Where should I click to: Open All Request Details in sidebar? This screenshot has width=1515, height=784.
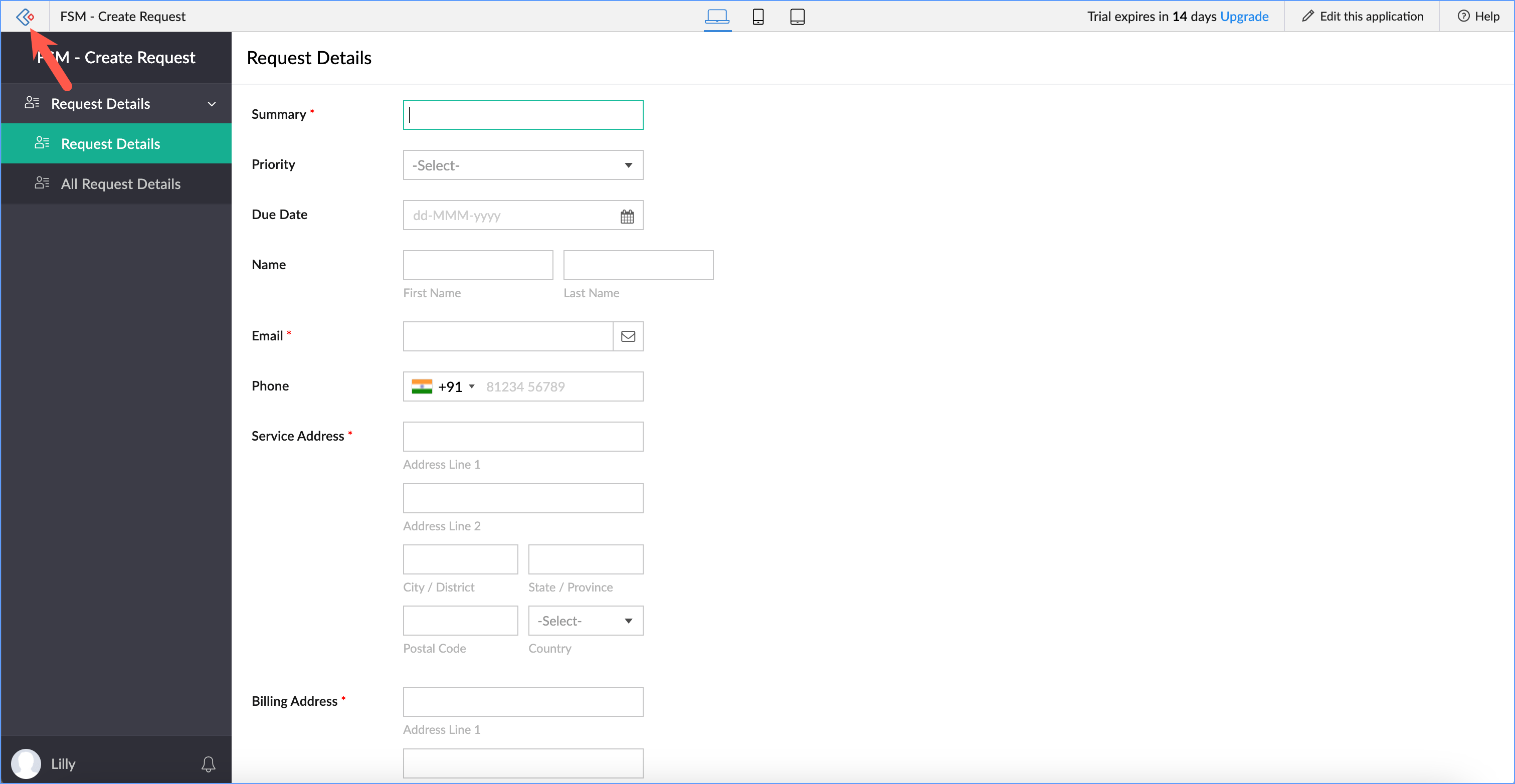point(120,184)
